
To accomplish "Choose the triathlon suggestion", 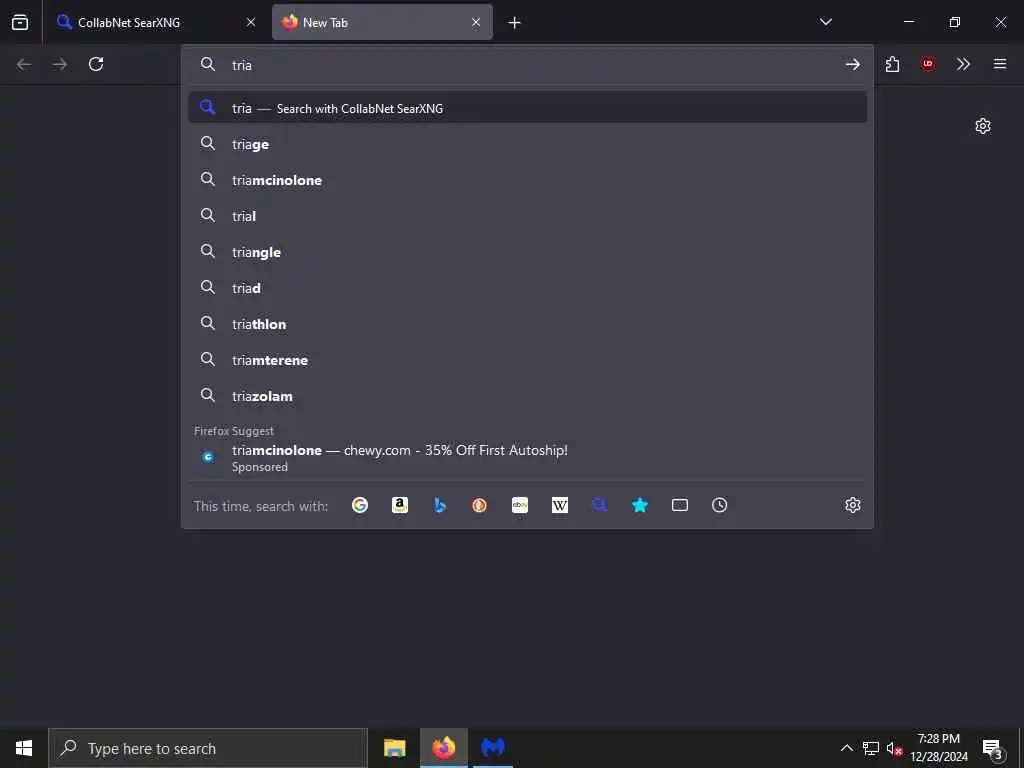I will [528, 324].
